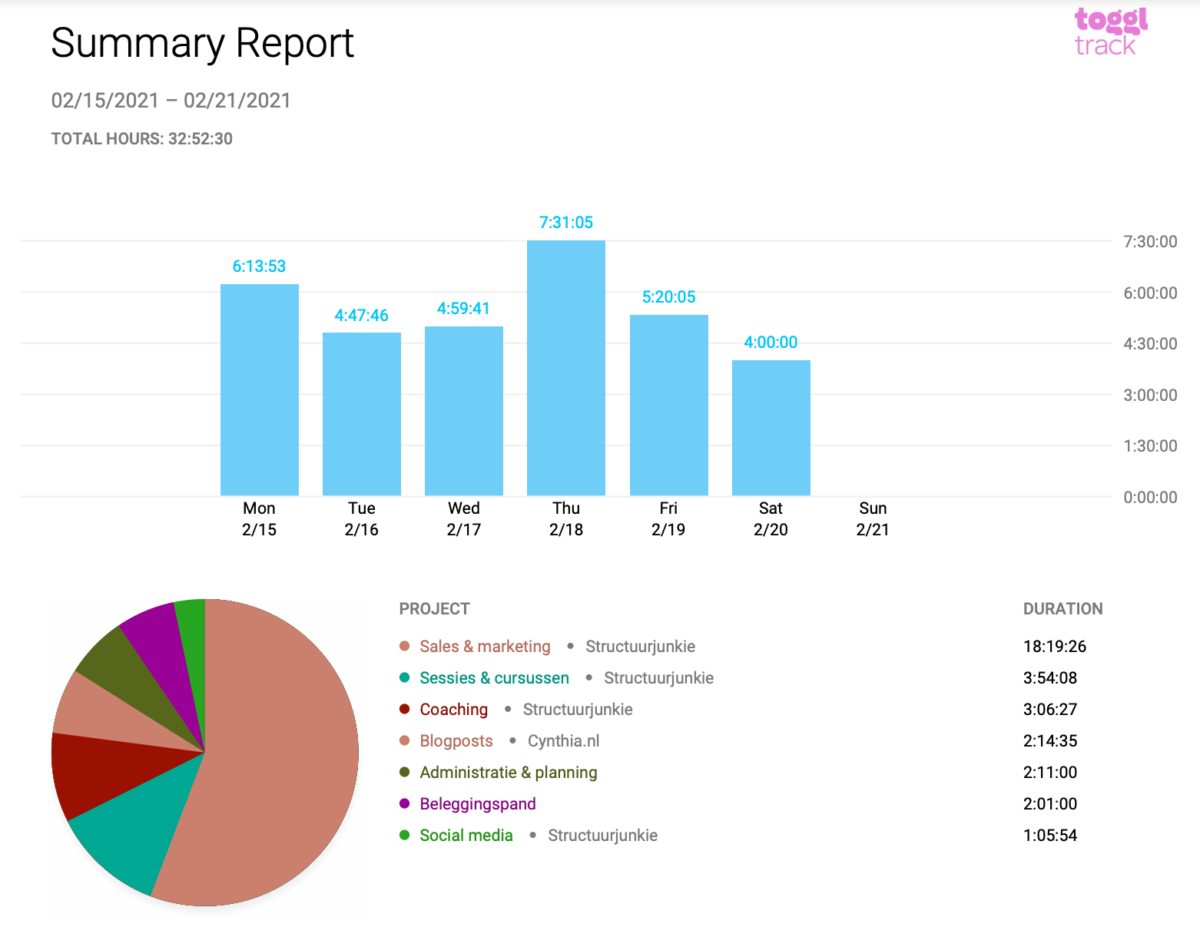1200x937 pixels.
Task: Click the Beleggingspand purple dot
Action: click(x=405, y=804)
